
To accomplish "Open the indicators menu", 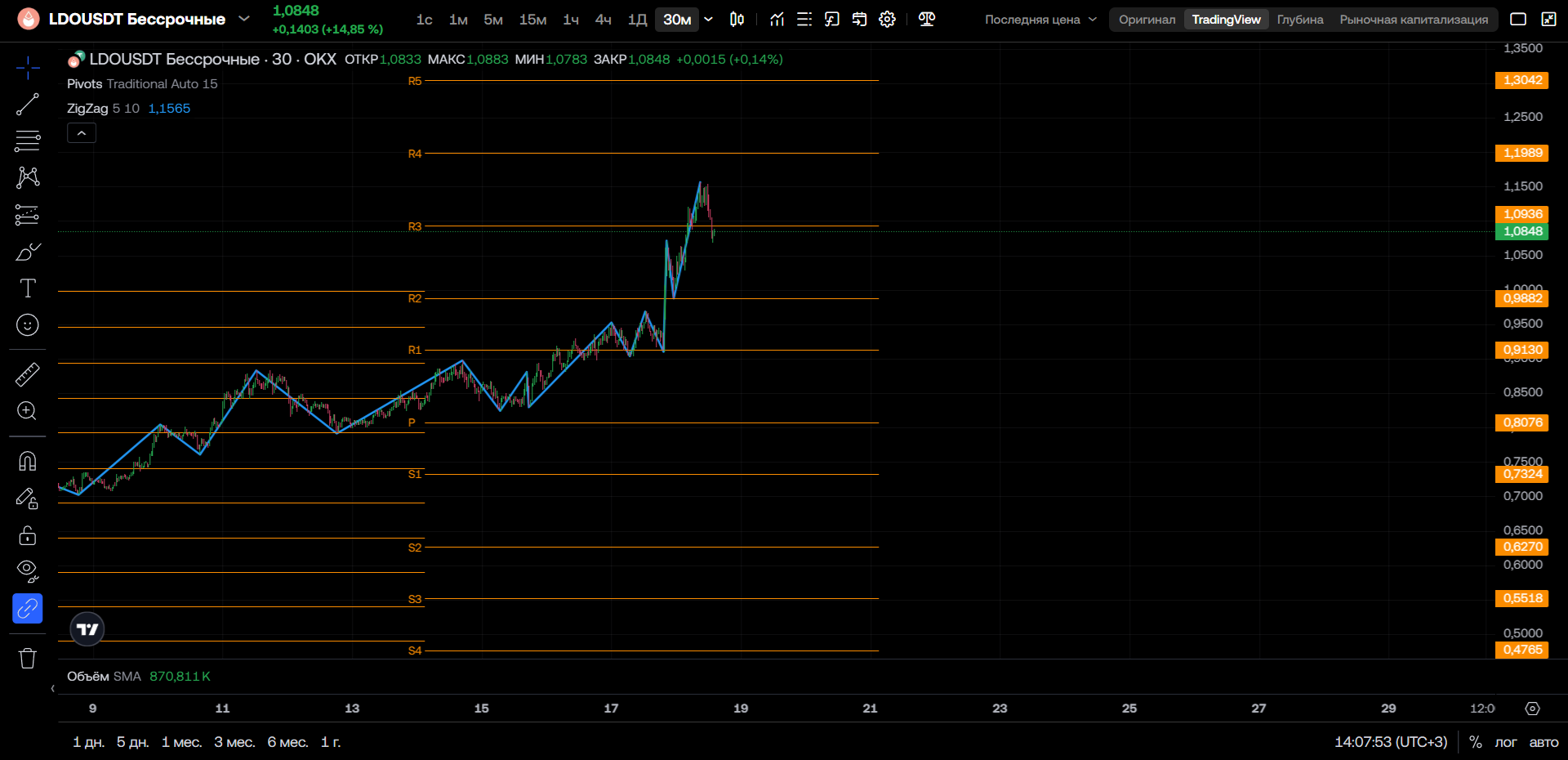I will 777,19.
